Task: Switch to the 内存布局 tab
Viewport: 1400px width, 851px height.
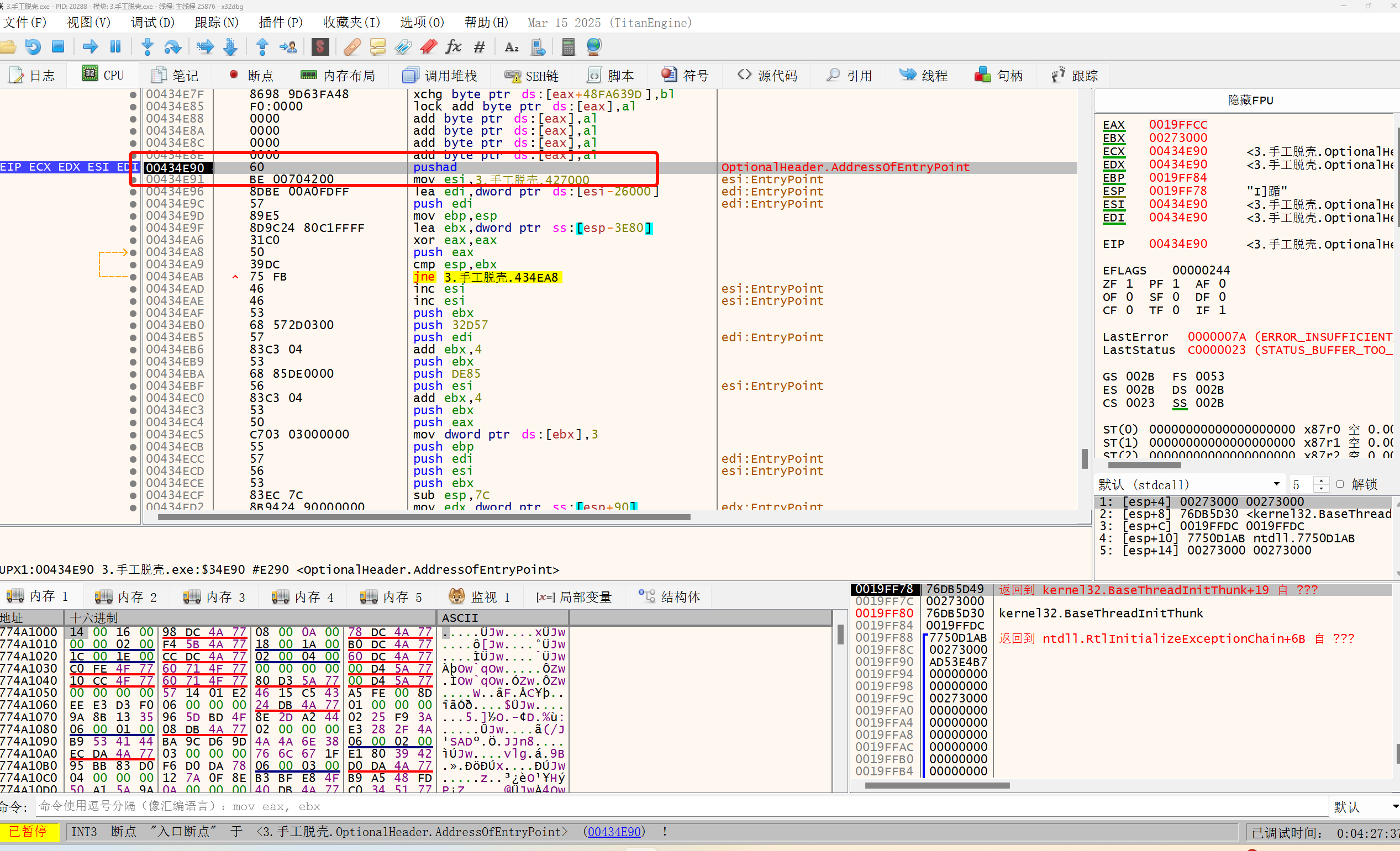Action: pos(339,76)
